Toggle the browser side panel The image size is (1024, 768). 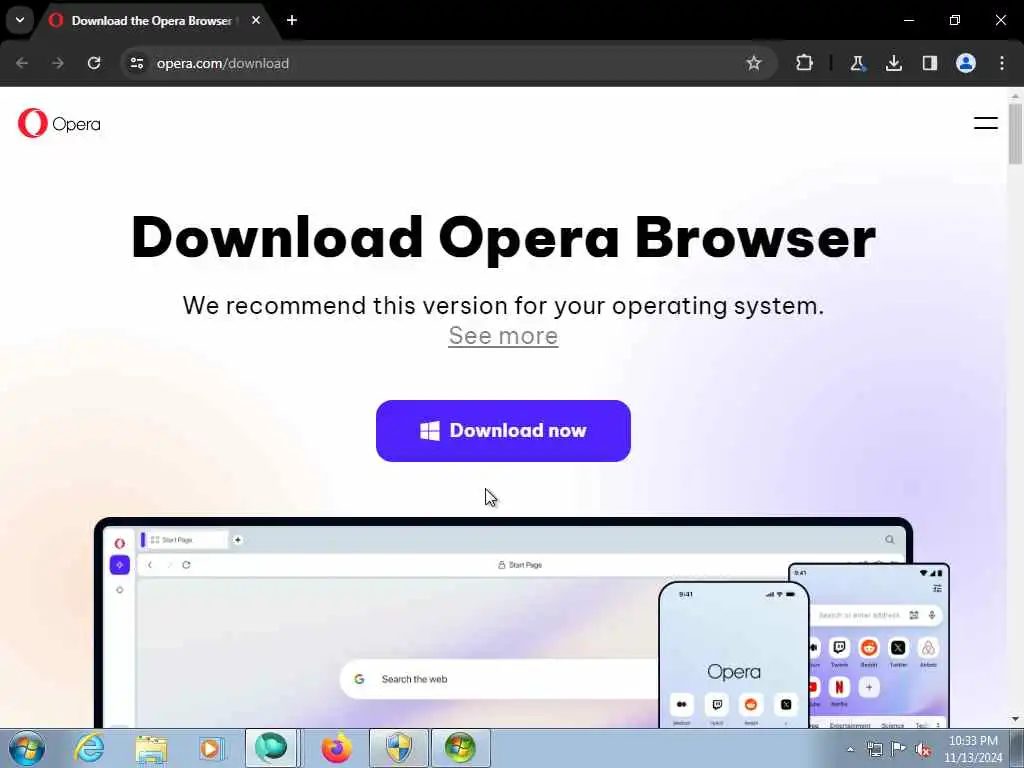point(929,63)
